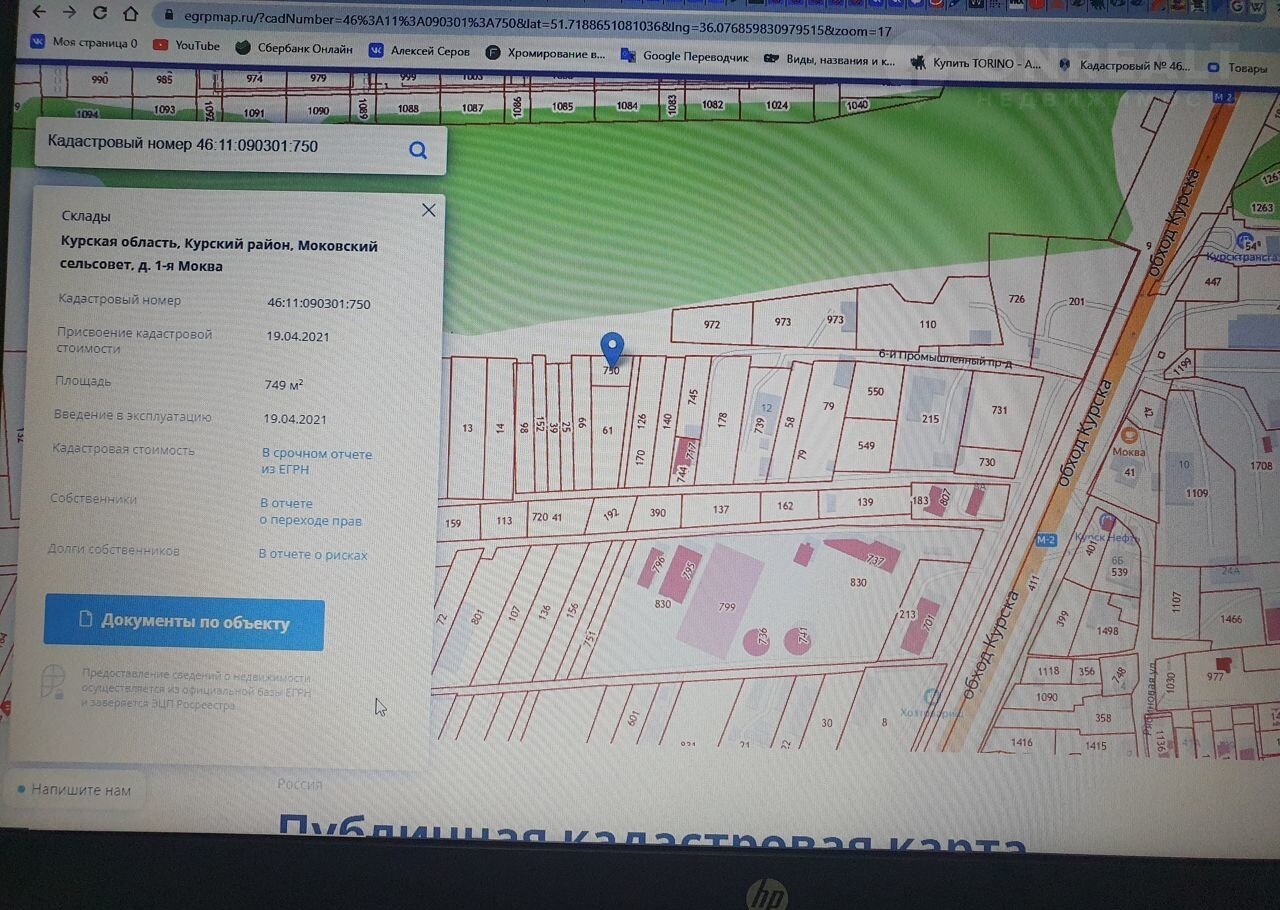Click the cadastral number search field

pos(220,146)
